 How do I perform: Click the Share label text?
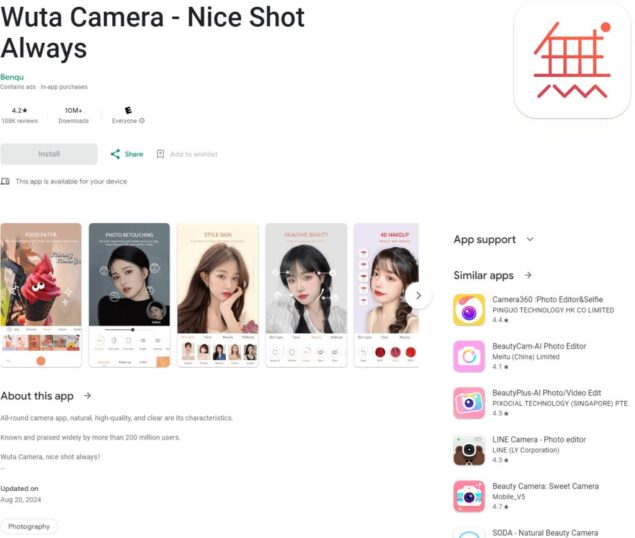point(134,154)
